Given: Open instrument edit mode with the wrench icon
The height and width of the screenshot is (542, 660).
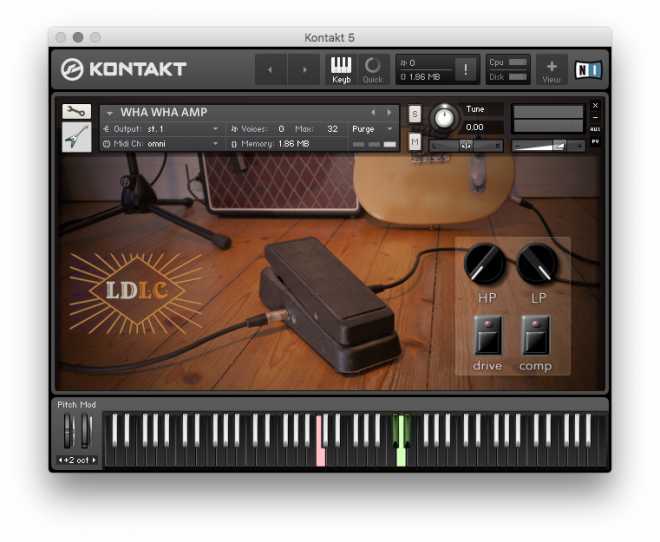Looking at the screenshot, I should pos(76,112).
